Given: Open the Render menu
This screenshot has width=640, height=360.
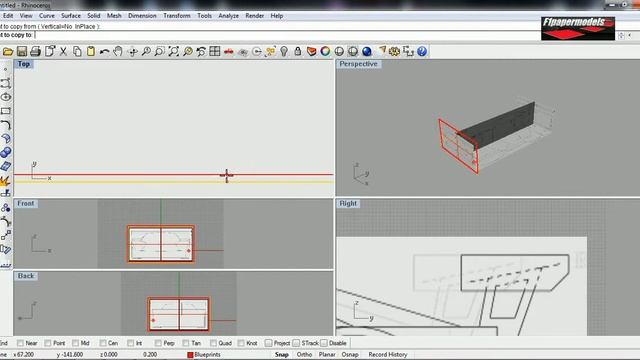Looking at the screenshot, I should coord(254,16).
